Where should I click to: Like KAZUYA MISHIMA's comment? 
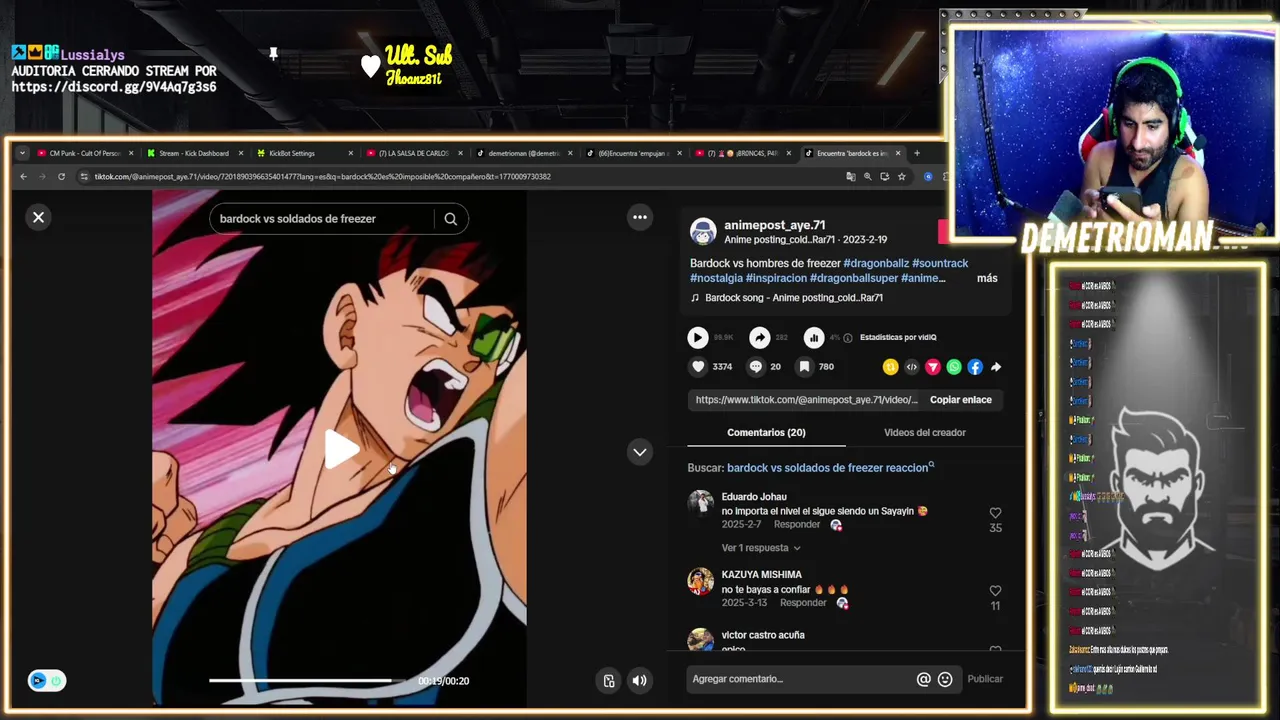(x=995, y=591)
